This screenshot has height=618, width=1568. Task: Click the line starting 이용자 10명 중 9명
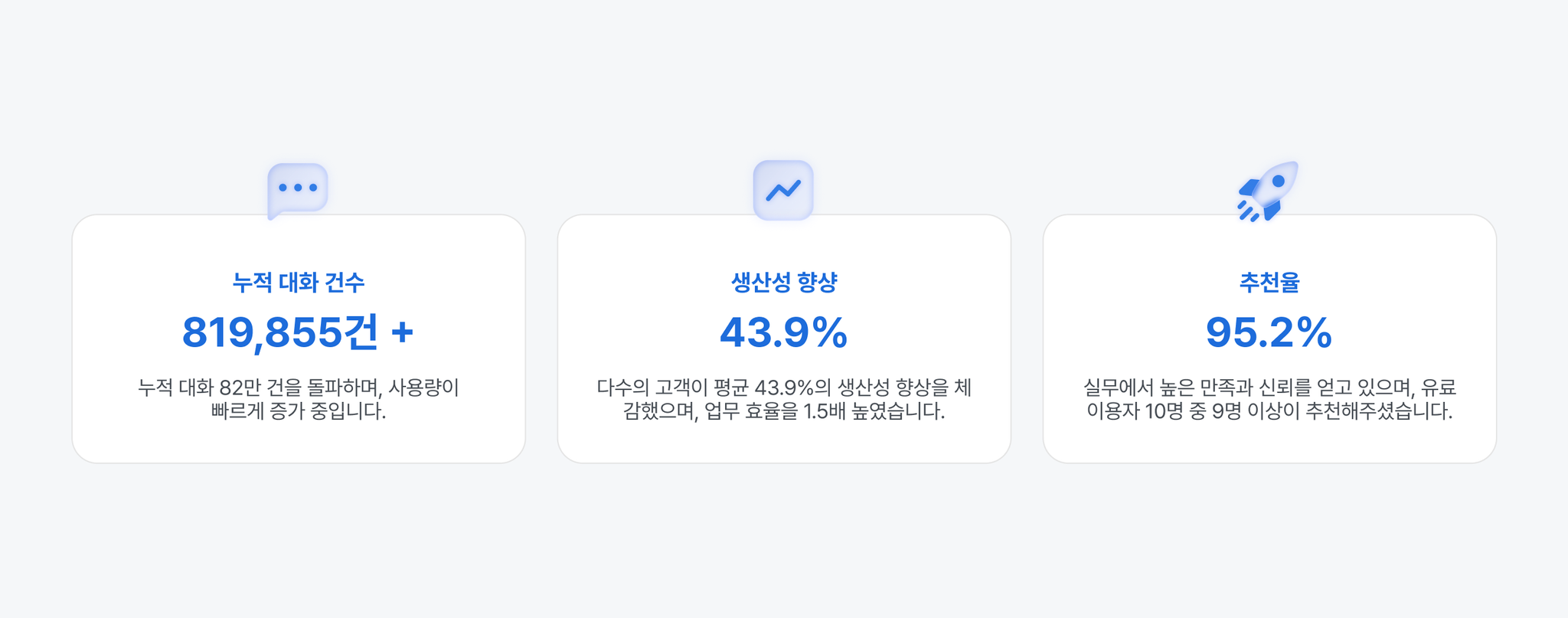click(x=1269, y=411)
